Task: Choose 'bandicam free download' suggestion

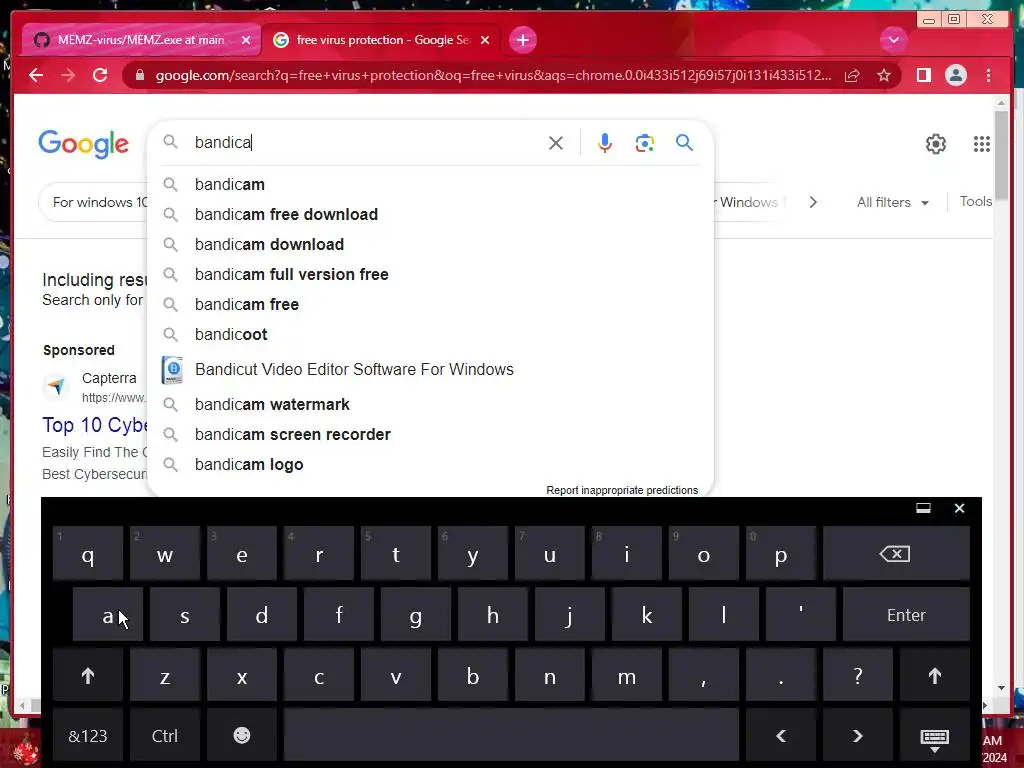Action: click(x=431, y=215)
